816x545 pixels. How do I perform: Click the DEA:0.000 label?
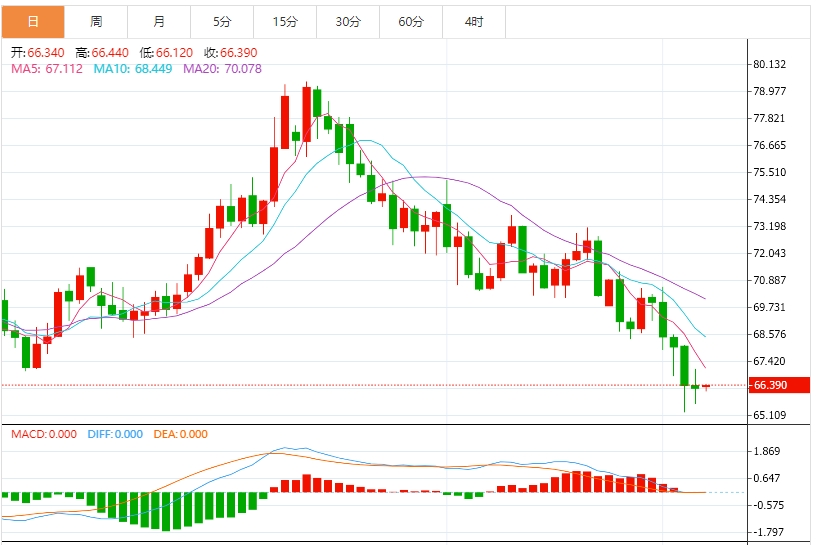tap(181, 434)
